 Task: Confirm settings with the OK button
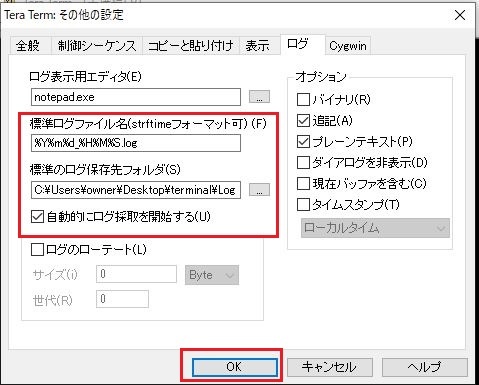pos(235,367)
